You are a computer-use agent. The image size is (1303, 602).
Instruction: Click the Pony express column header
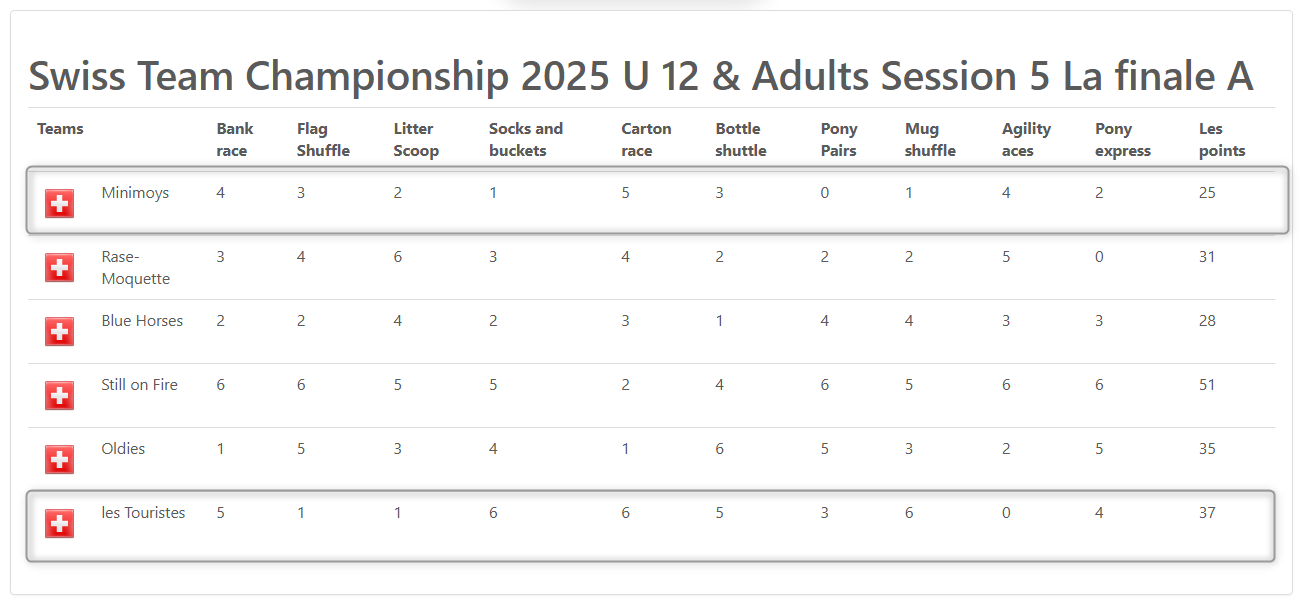[1123, 140]
